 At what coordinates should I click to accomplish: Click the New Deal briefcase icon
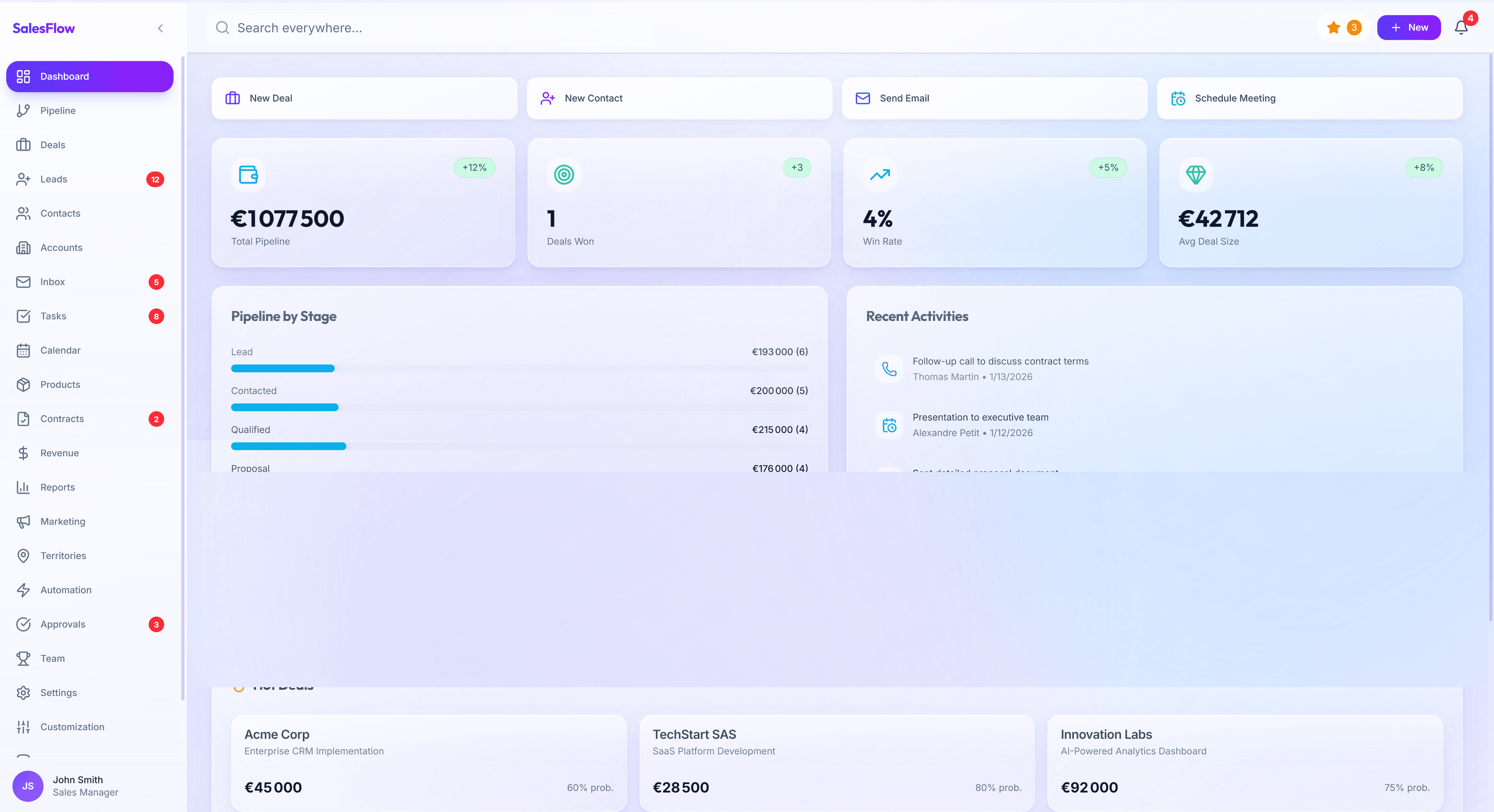pos(232,98)
